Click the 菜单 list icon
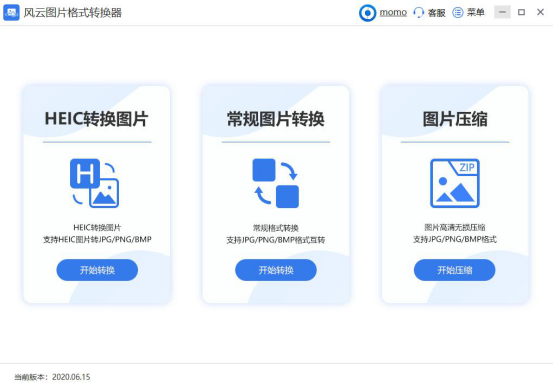Screen dimensions: 553x389 (x=458, y=13)
